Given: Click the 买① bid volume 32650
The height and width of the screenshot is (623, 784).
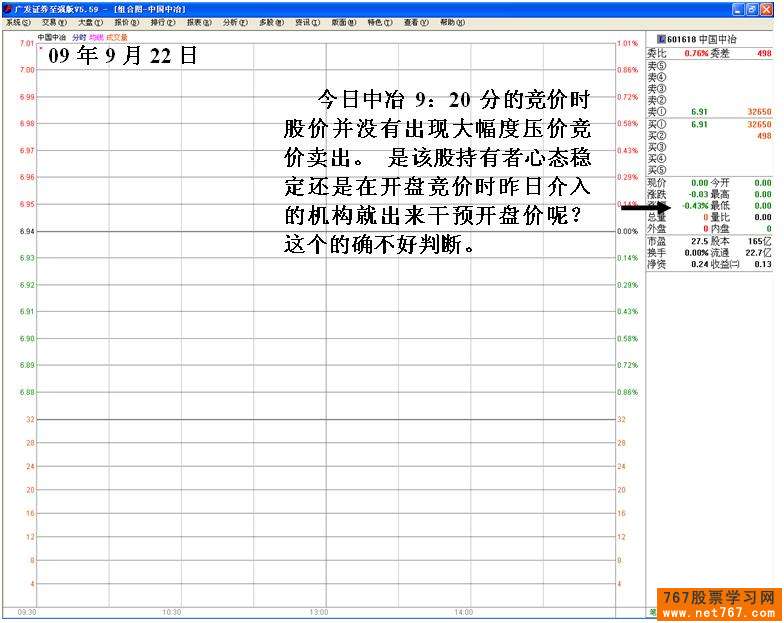Looking at the screenshot, I should pyautogui.click(x=759, y=124).
